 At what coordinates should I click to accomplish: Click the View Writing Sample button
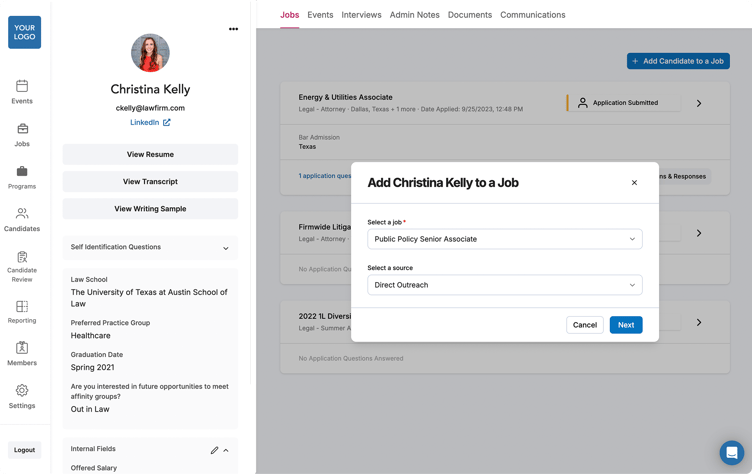[x=150, y=209]
